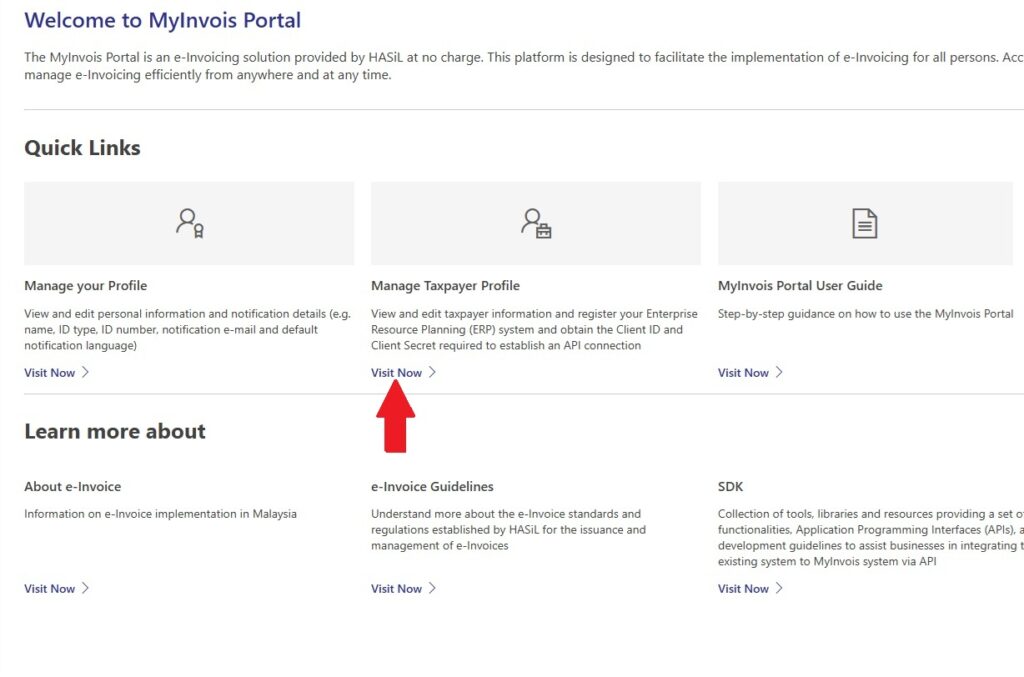This screenshot has width=1024, height=677.
Task: Click the SDK heading
Action: 730,486
